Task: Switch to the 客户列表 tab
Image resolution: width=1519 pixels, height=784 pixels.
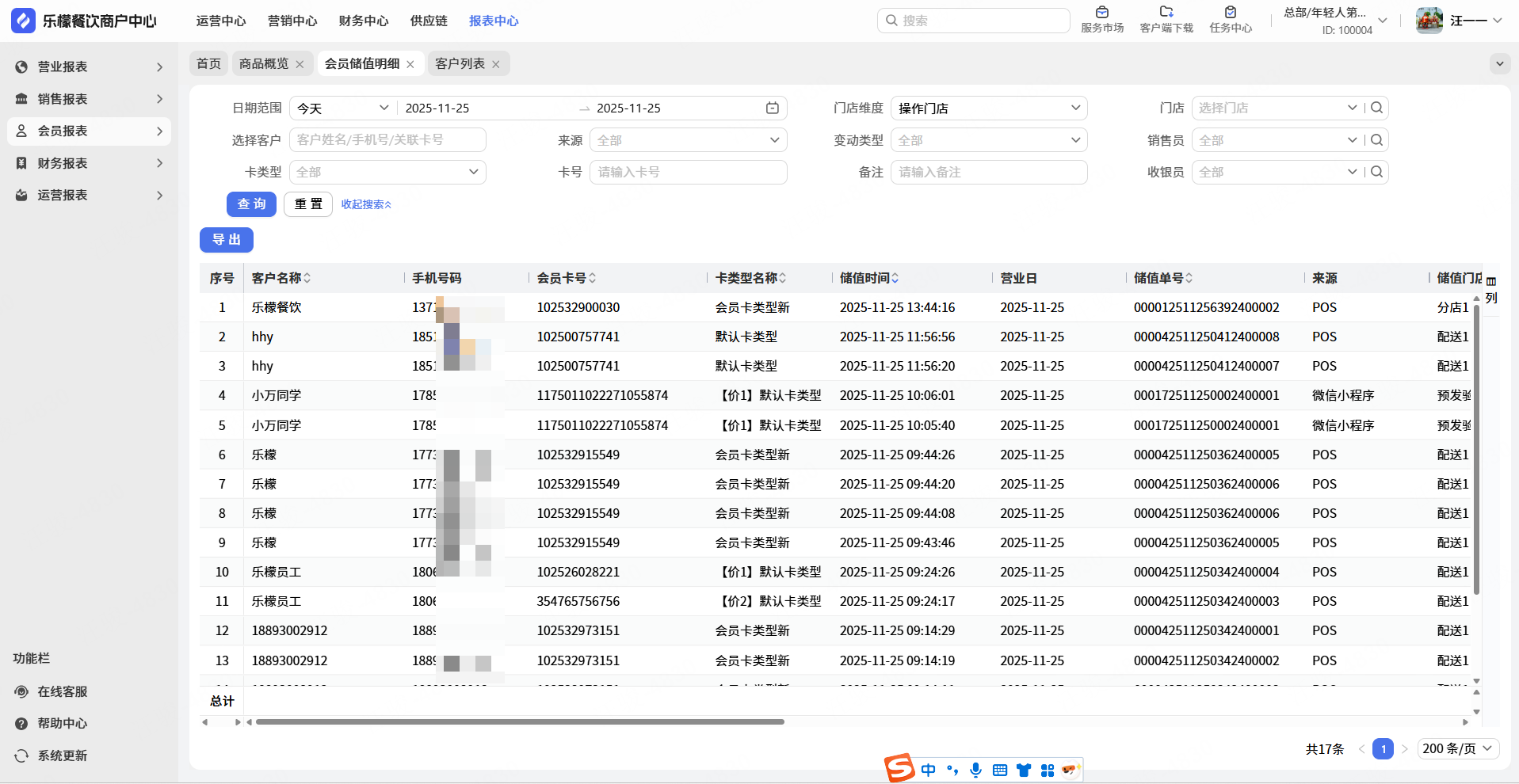Action: (460, 63)
